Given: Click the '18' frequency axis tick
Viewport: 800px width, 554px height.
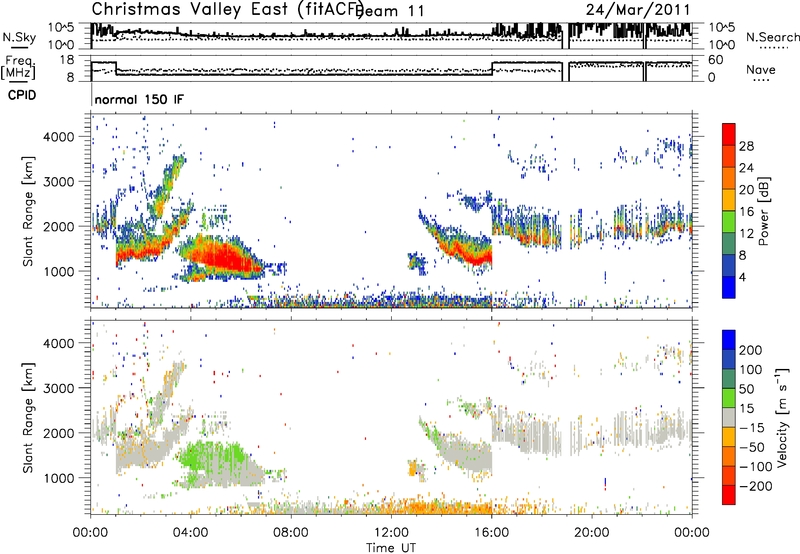Looking at the screenshot, I should [67, 60].
